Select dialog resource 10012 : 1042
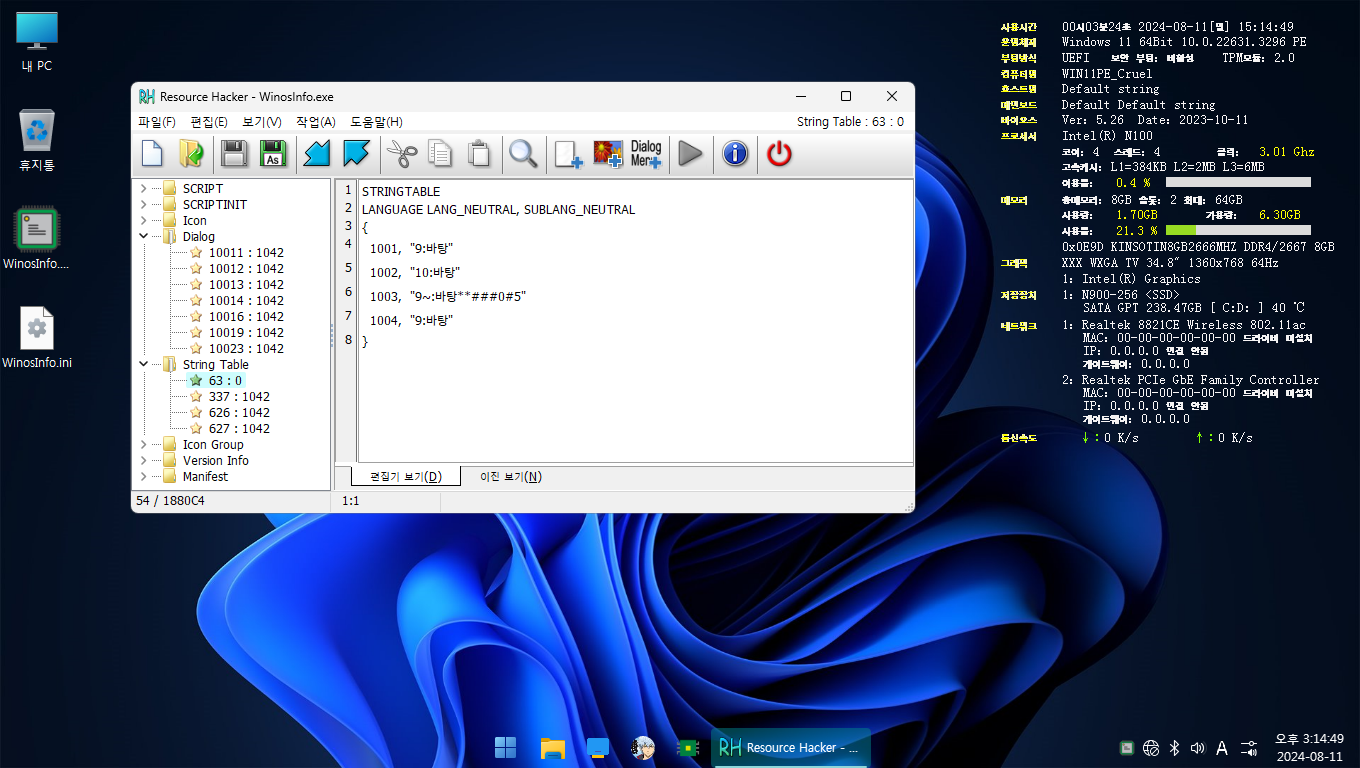Viewport: 1360px width, 768px height. (x=246, y=268)
